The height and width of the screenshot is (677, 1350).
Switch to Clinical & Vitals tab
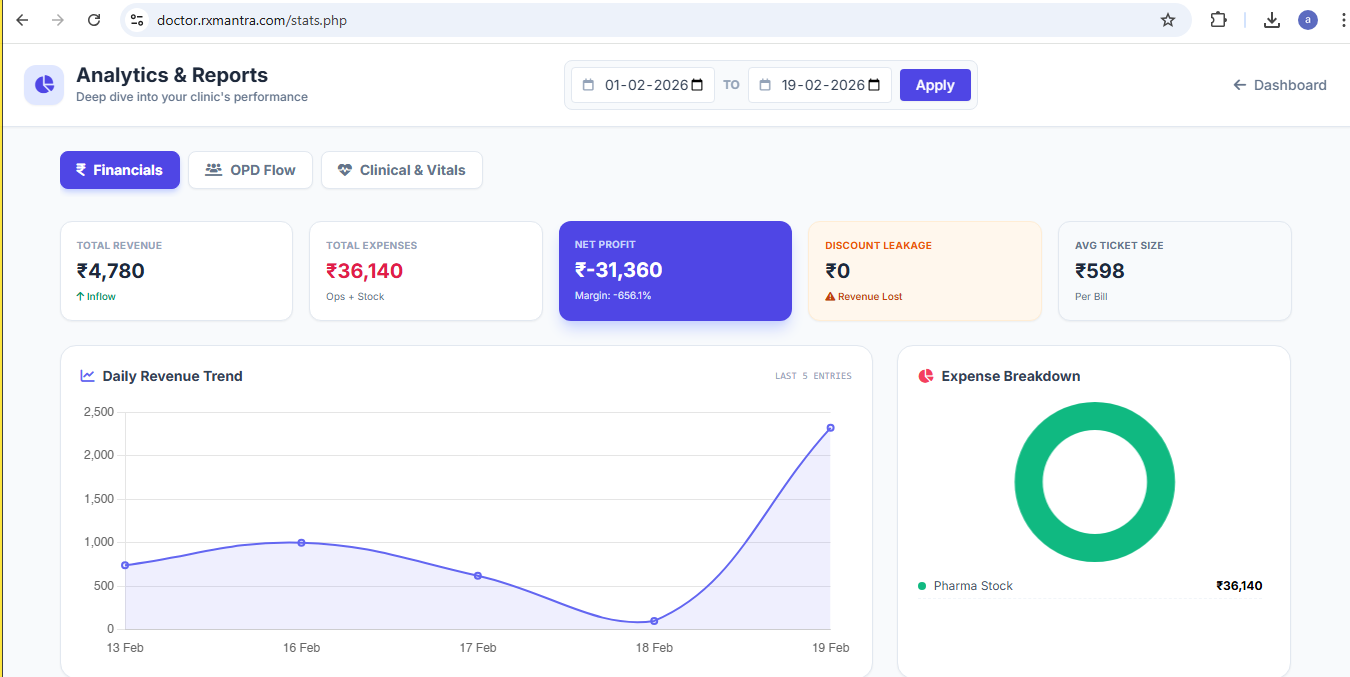click(x=401, y=170)
